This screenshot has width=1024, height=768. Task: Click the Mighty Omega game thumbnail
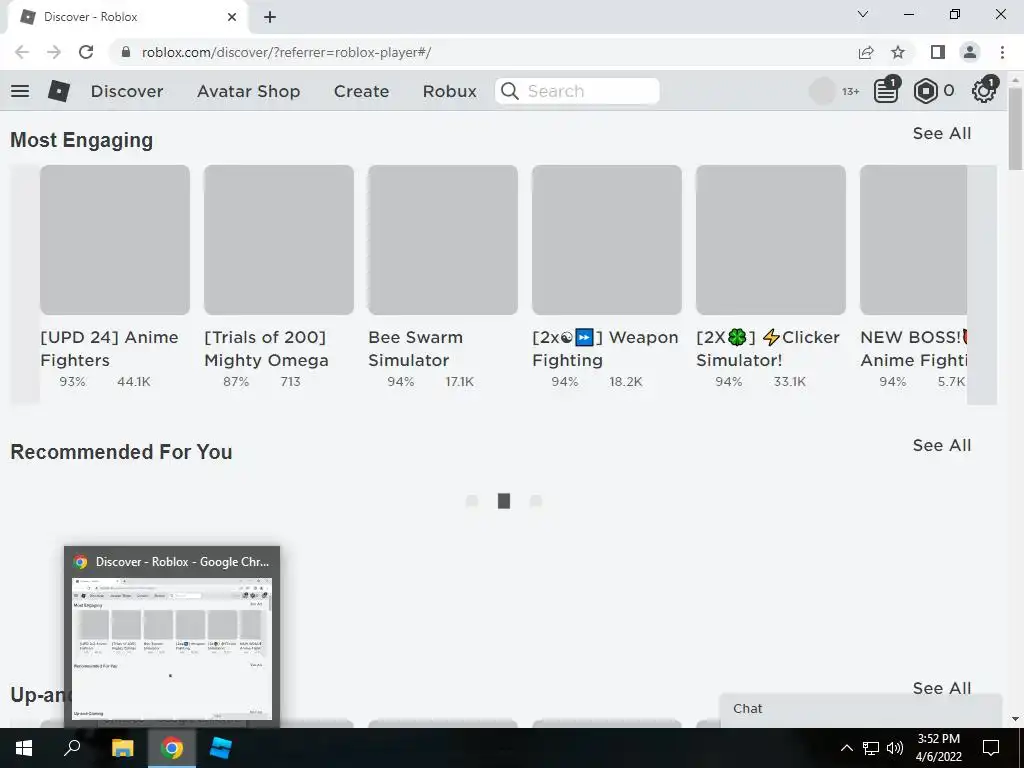click(279, 240)
